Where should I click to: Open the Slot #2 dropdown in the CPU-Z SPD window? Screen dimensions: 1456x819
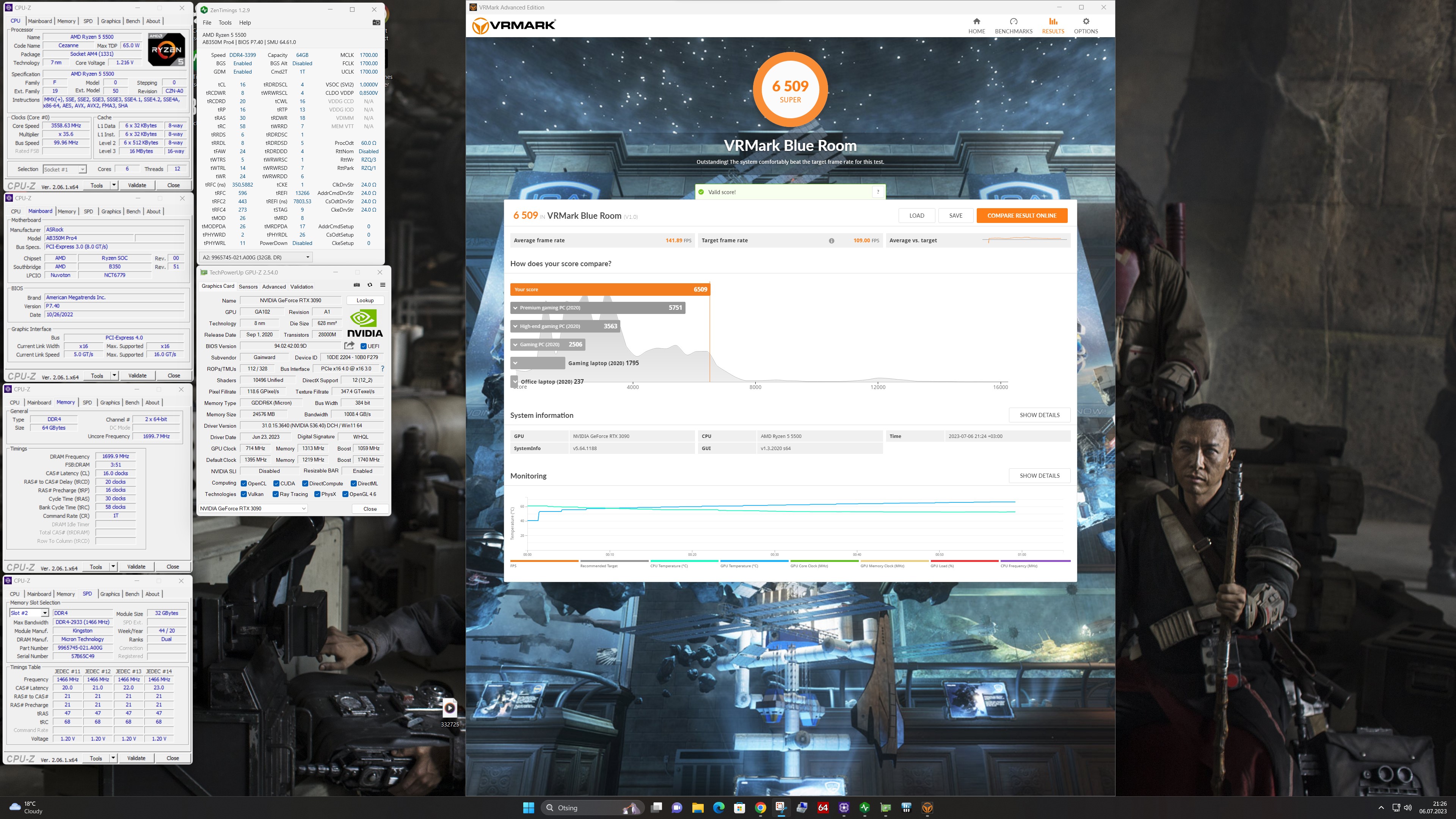[x=29, y=613]
